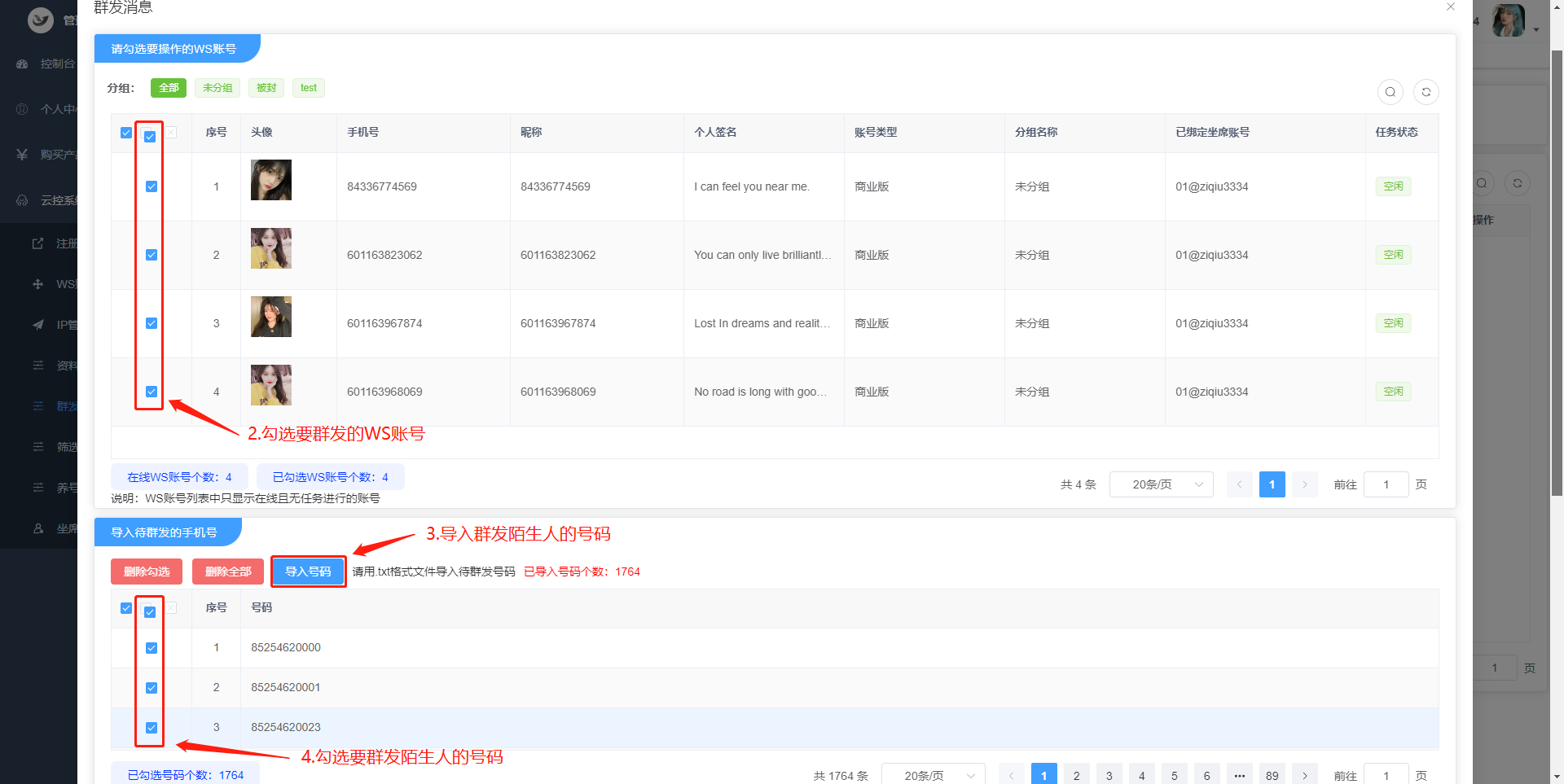This screenshot has height=784, width=1564.
Task: Uncheck the account row 601163967874
Action: [x=152, y=323]
